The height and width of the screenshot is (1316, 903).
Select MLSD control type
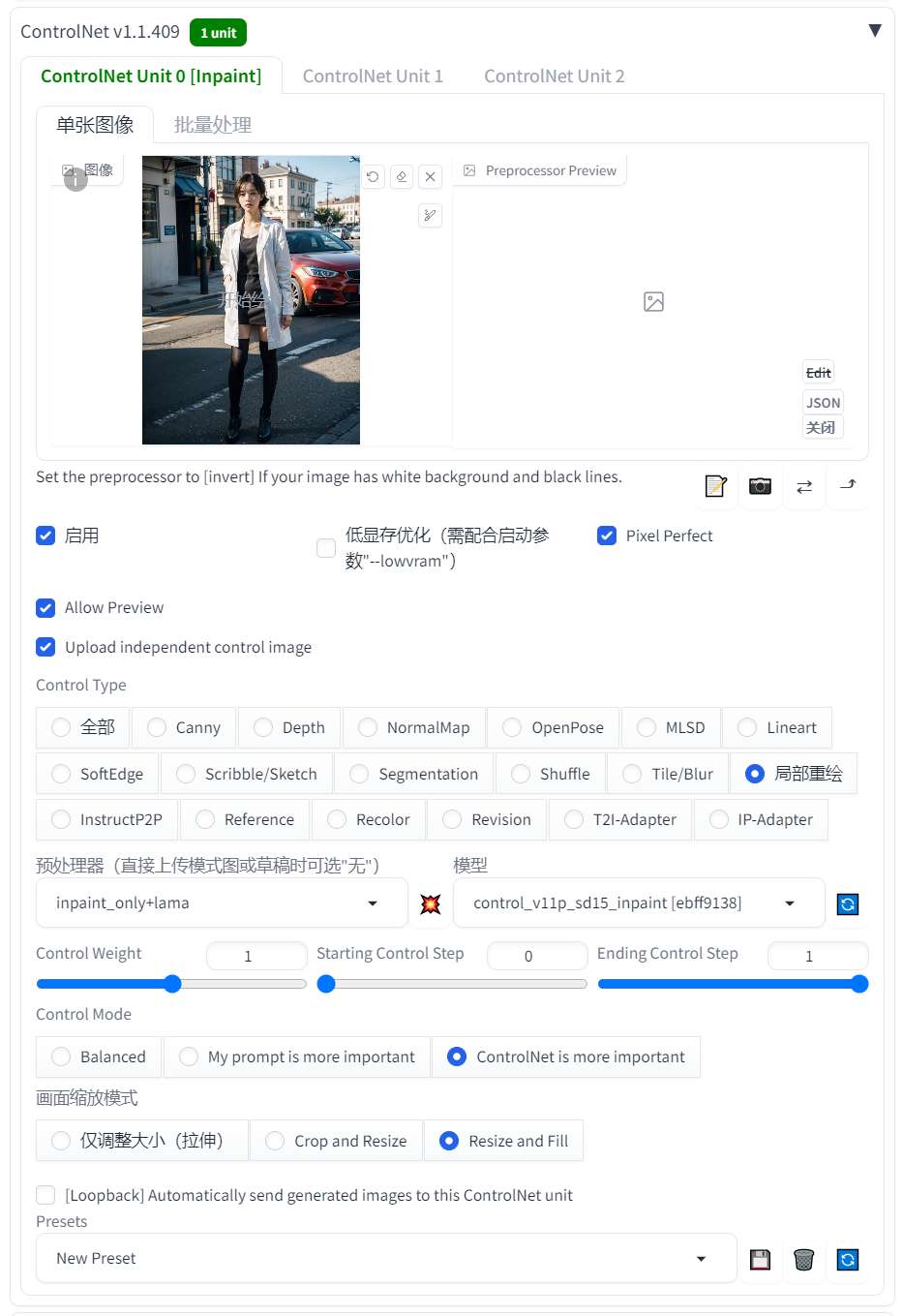(670, 727)
